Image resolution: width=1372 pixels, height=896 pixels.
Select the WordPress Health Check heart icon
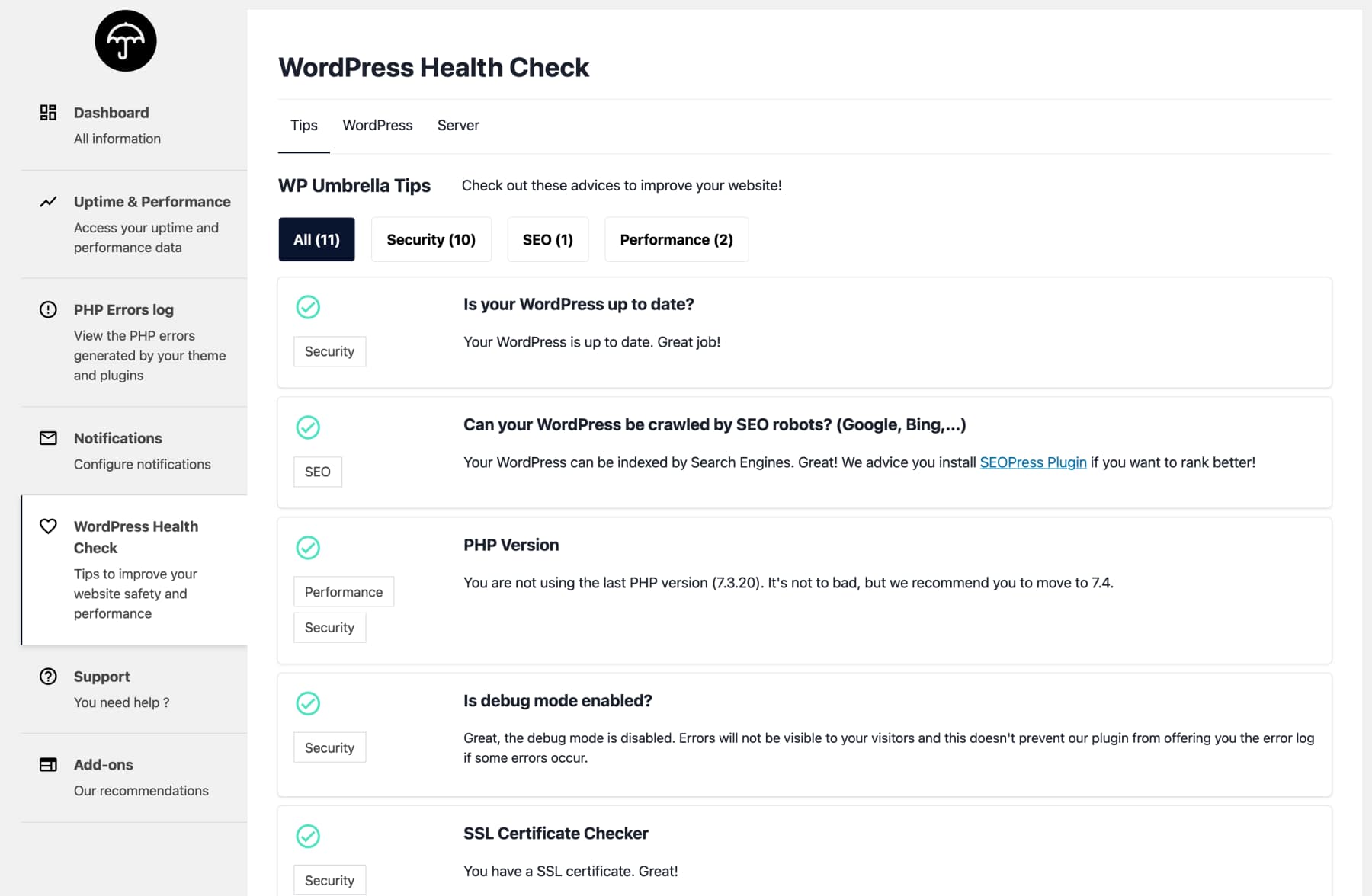tap(48, 526)
